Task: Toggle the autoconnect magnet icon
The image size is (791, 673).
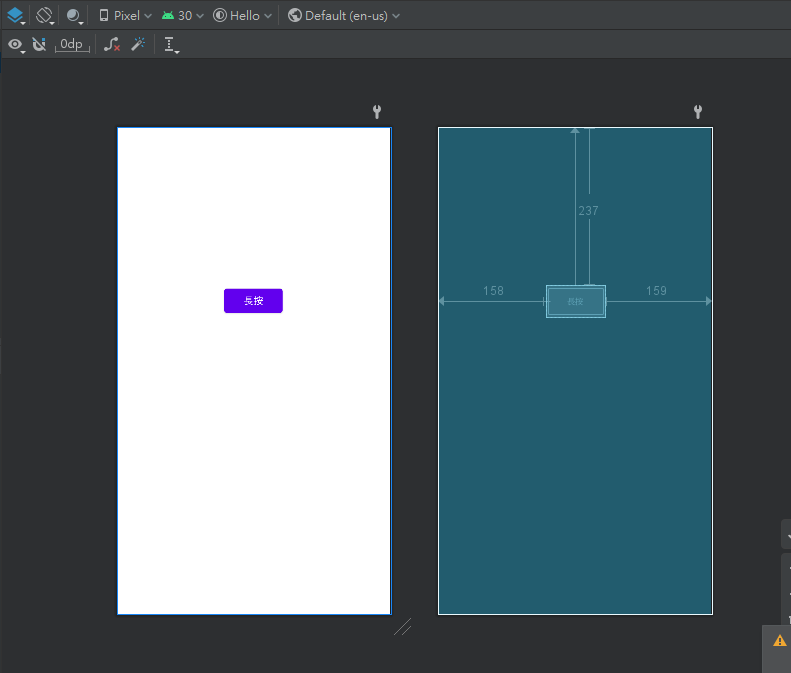Action: tap(39, 44)
